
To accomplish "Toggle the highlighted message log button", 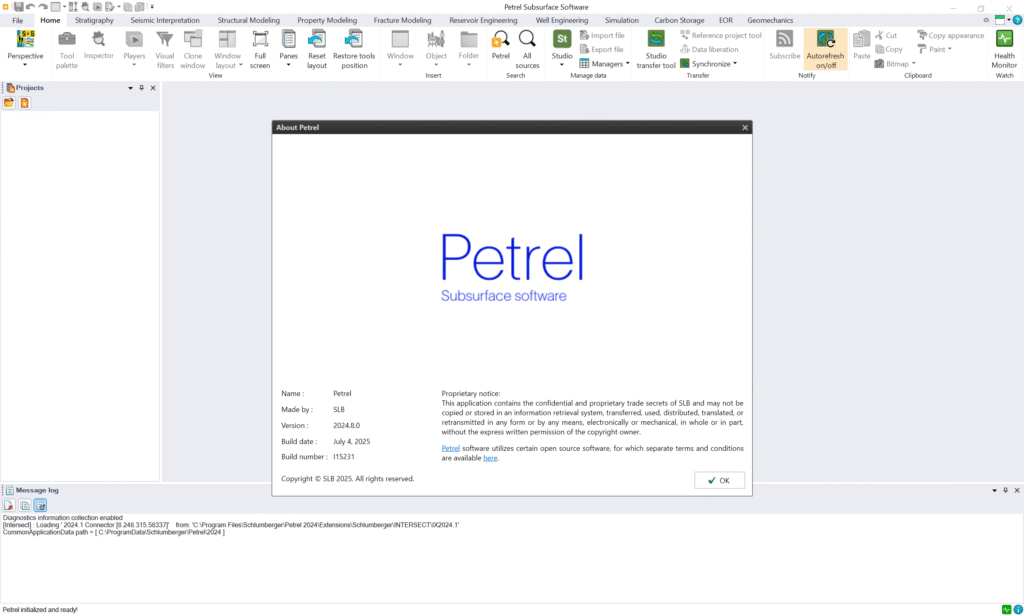I will pos(40,505).
